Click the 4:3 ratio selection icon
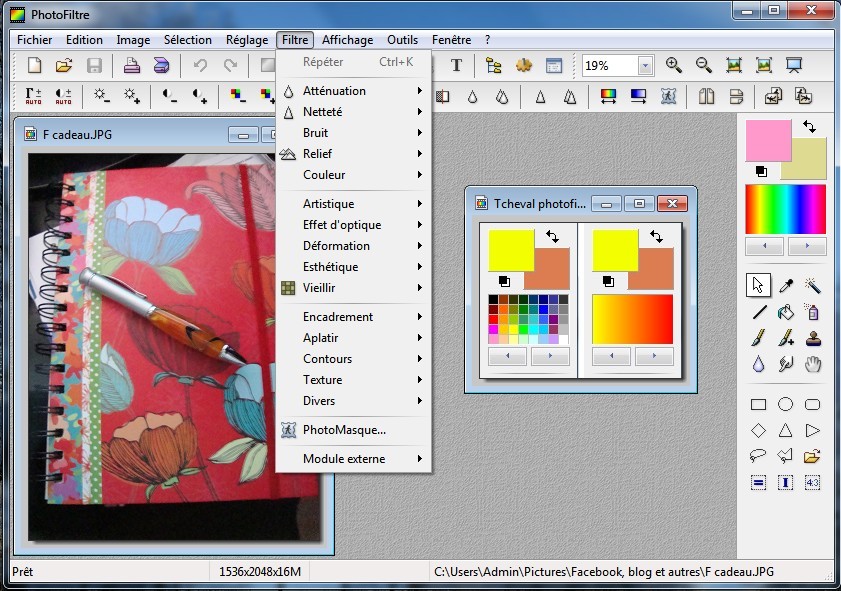Image resolution: width=841 pixels, height=591 pixels. pyautogui.click(x=813, y=483)
